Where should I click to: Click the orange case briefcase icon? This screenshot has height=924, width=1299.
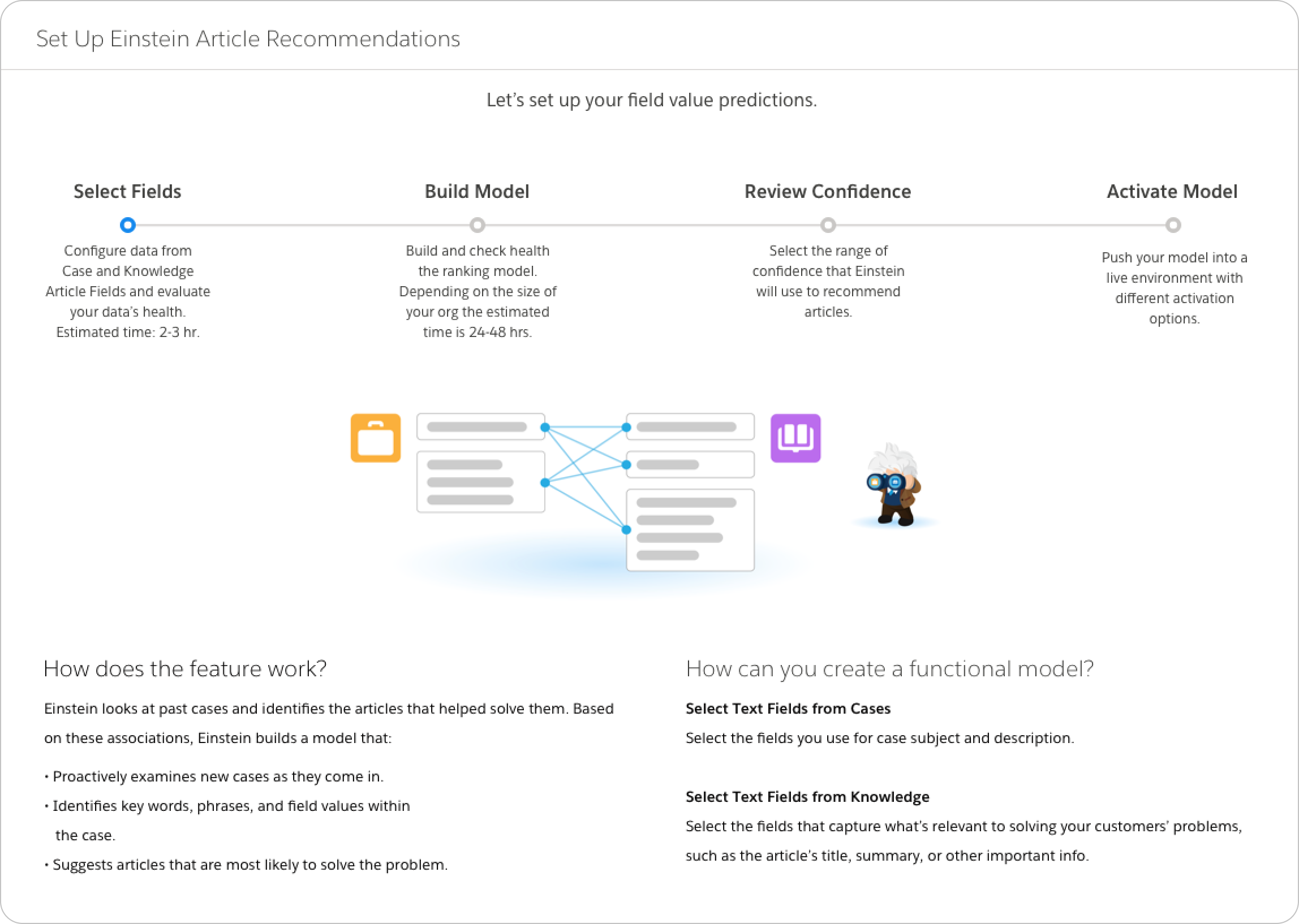[375, 438]
